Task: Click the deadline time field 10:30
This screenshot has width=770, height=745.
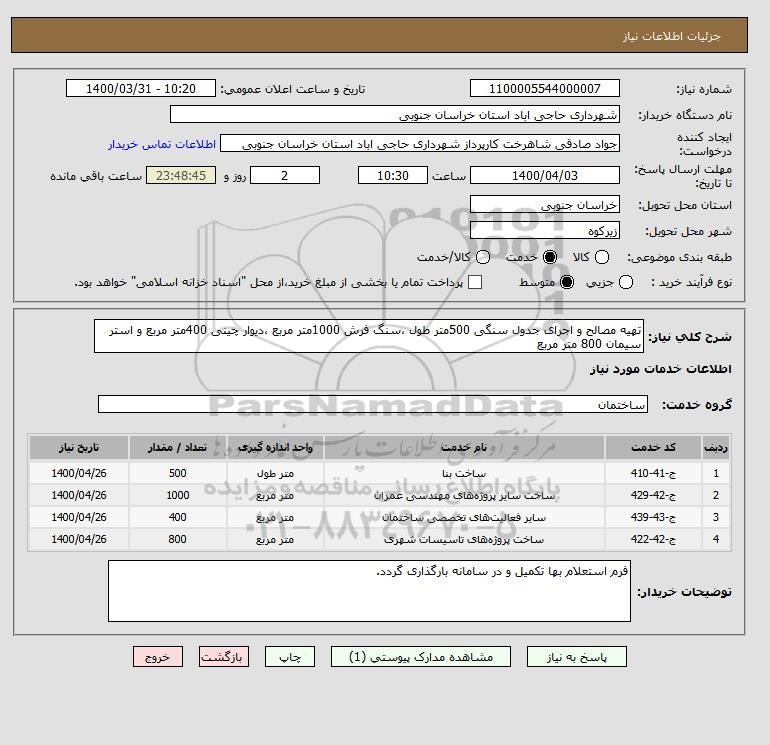Action: [x=393, y=175]
